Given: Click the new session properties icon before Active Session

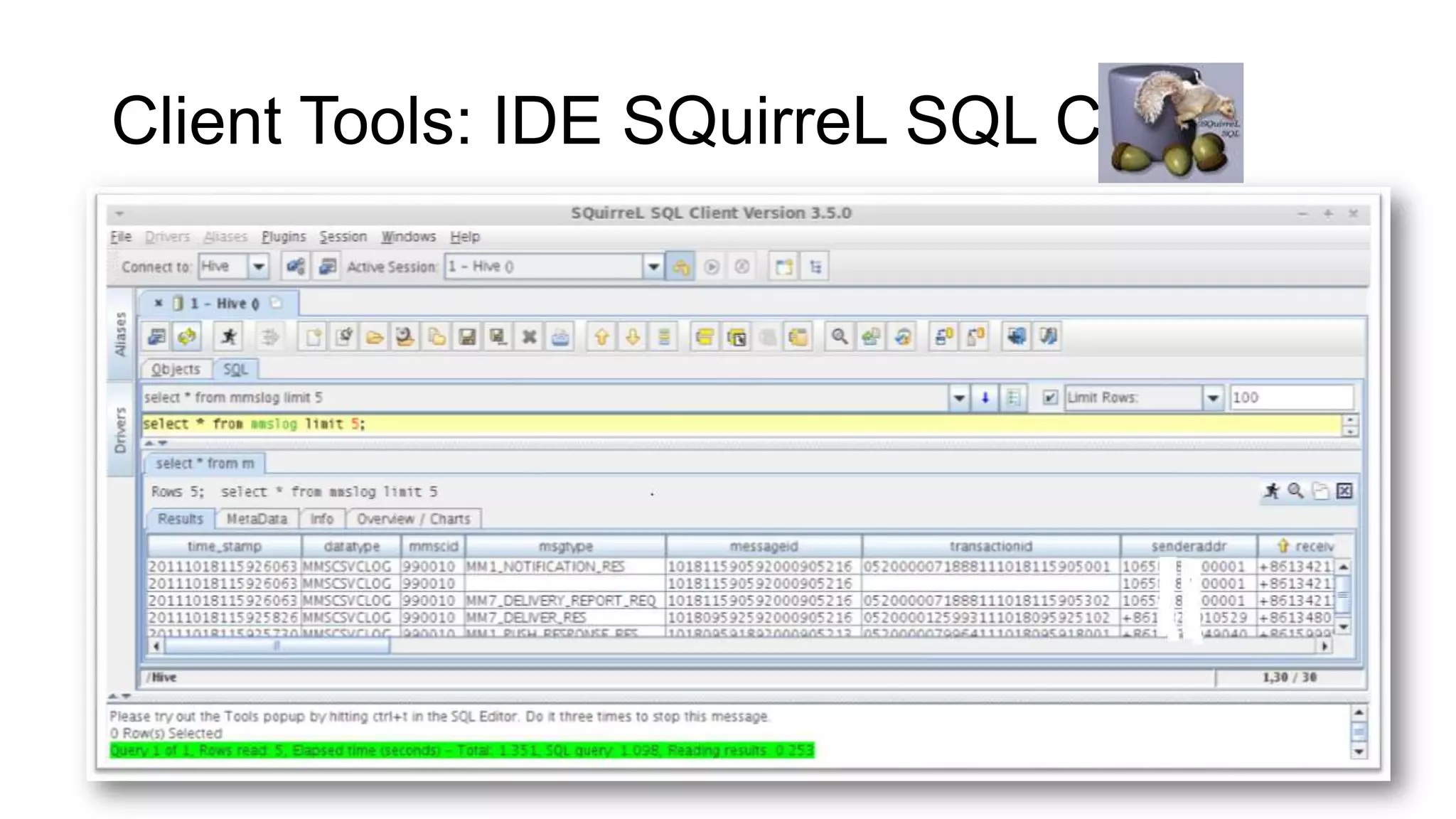Looking at the screenshot, I should tap(327, 267).
